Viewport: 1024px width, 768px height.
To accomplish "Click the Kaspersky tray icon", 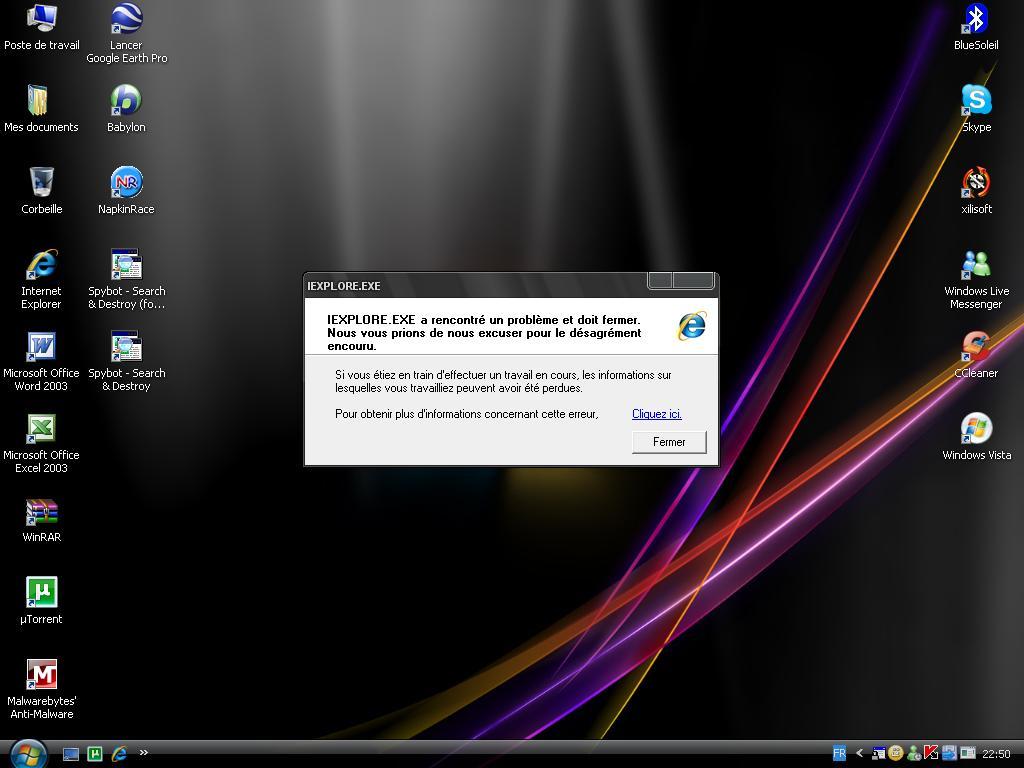I will pos(931,754).
